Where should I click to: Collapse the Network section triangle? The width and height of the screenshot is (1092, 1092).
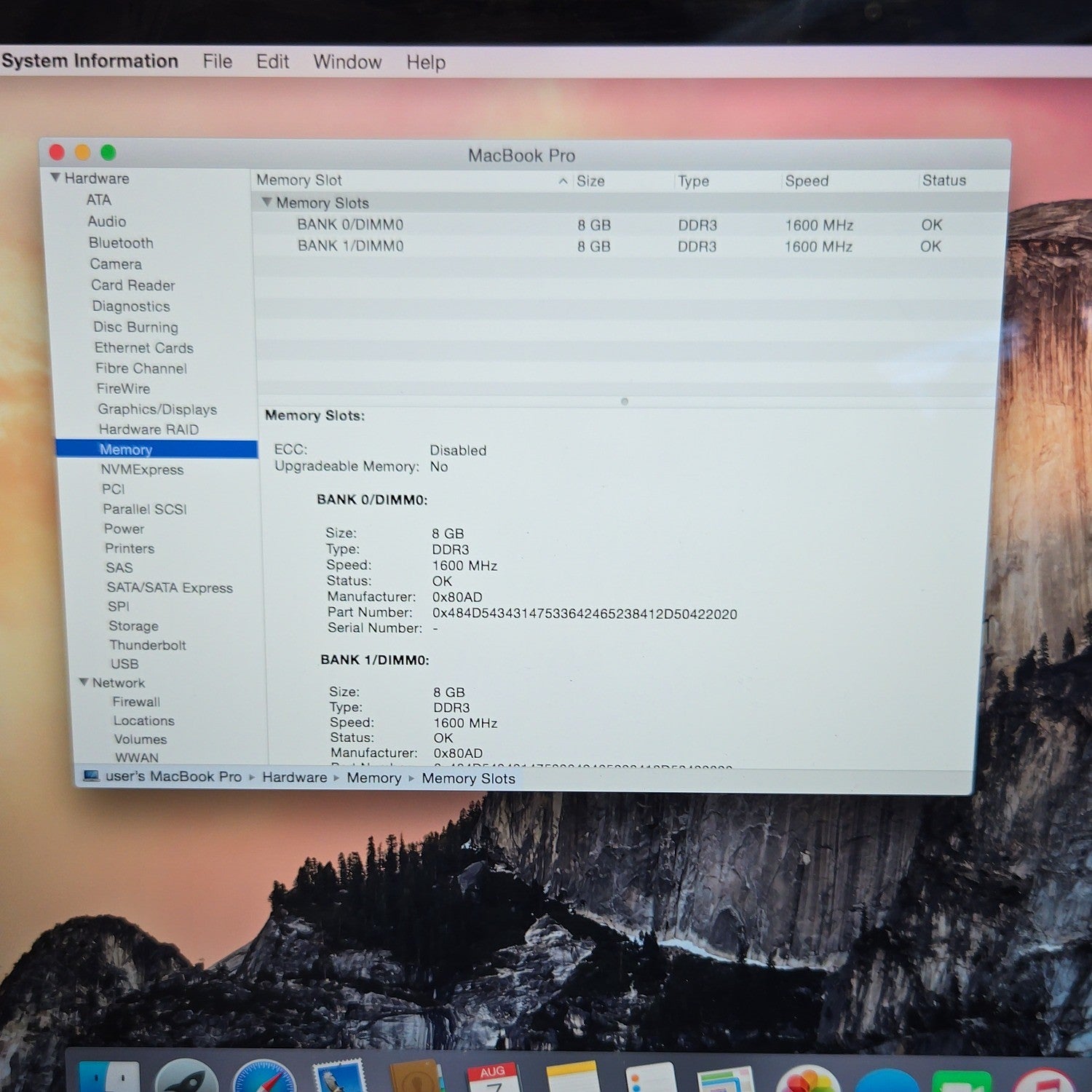tap(84, 682)
